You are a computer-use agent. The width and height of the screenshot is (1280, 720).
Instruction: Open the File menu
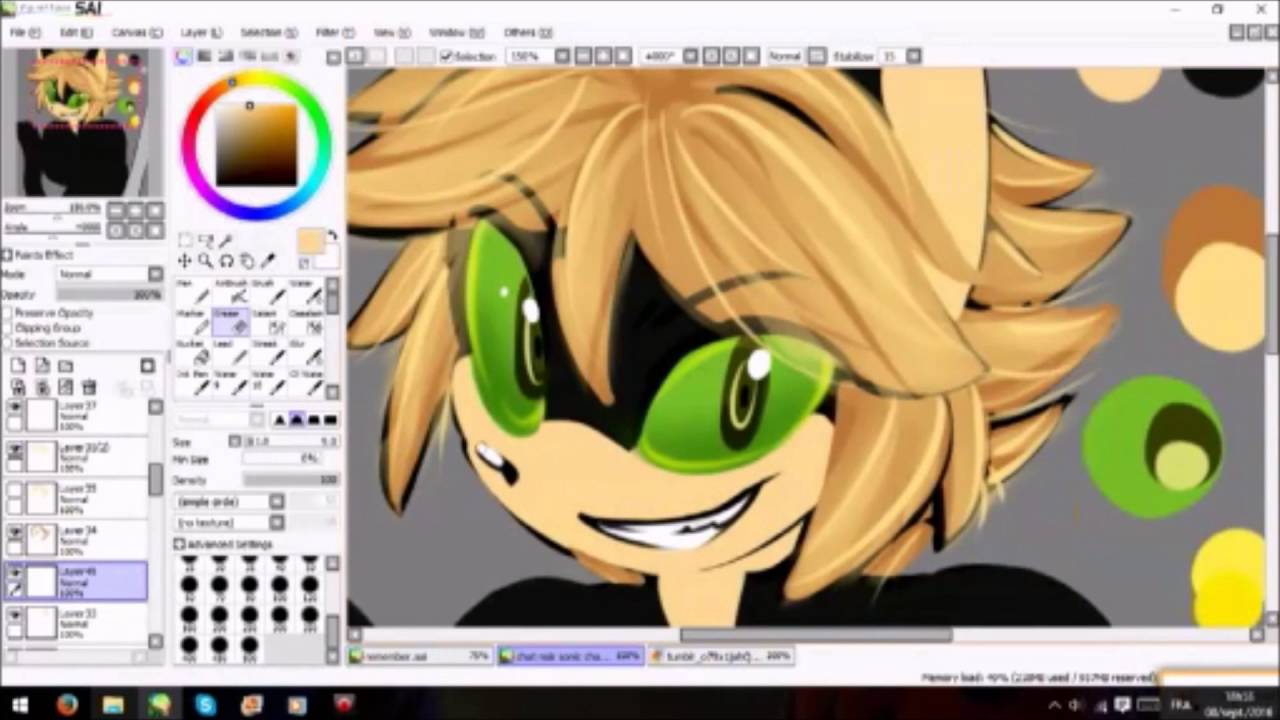pyautogui.click(x=25, y=32)
